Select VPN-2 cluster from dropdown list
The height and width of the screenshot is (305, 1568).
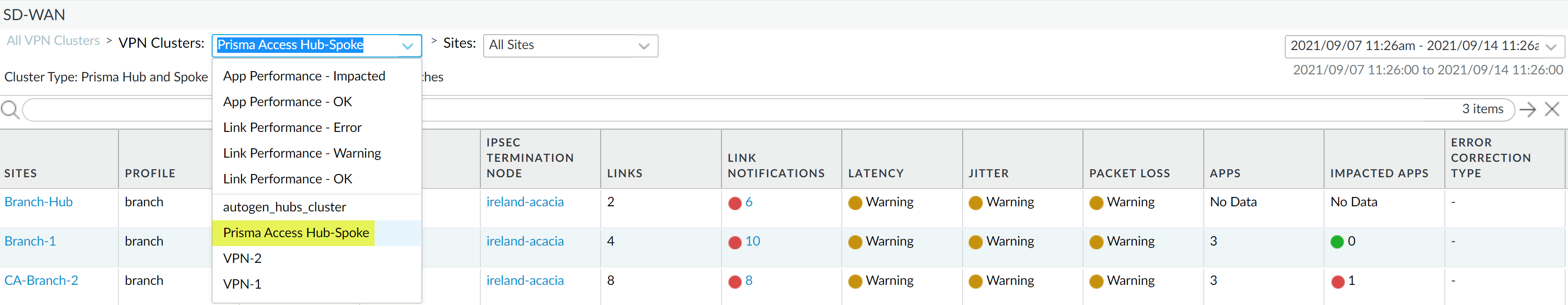point(242,258)
